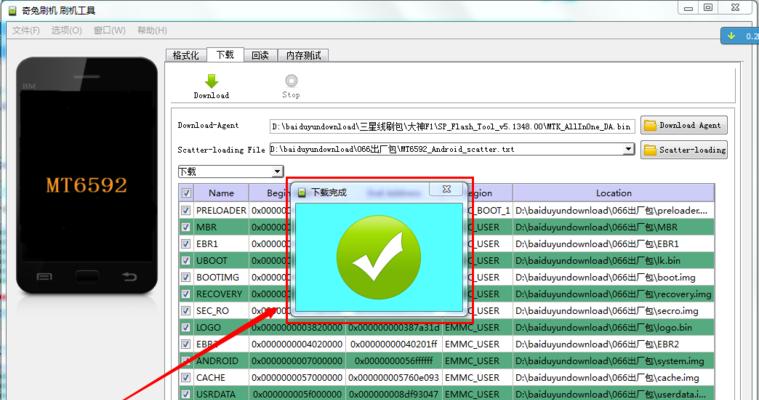759x400 pixels.
Task: Uncheck the MBR checkbox
Action: [x=186, y=227]
